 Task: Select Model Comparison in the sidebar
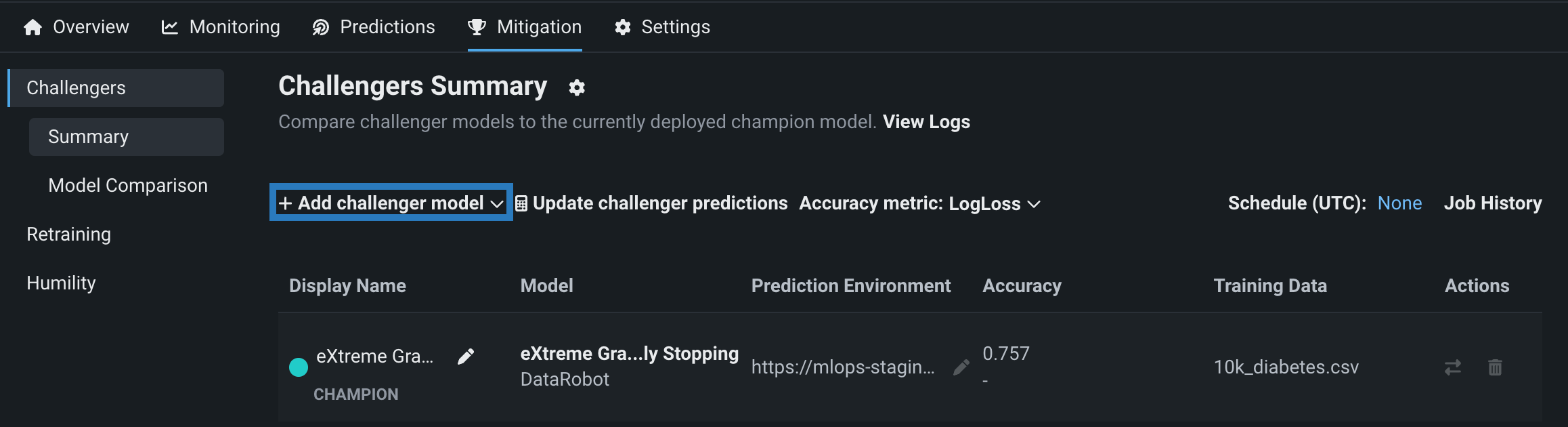pyautogui.click(x=128, y=186)
